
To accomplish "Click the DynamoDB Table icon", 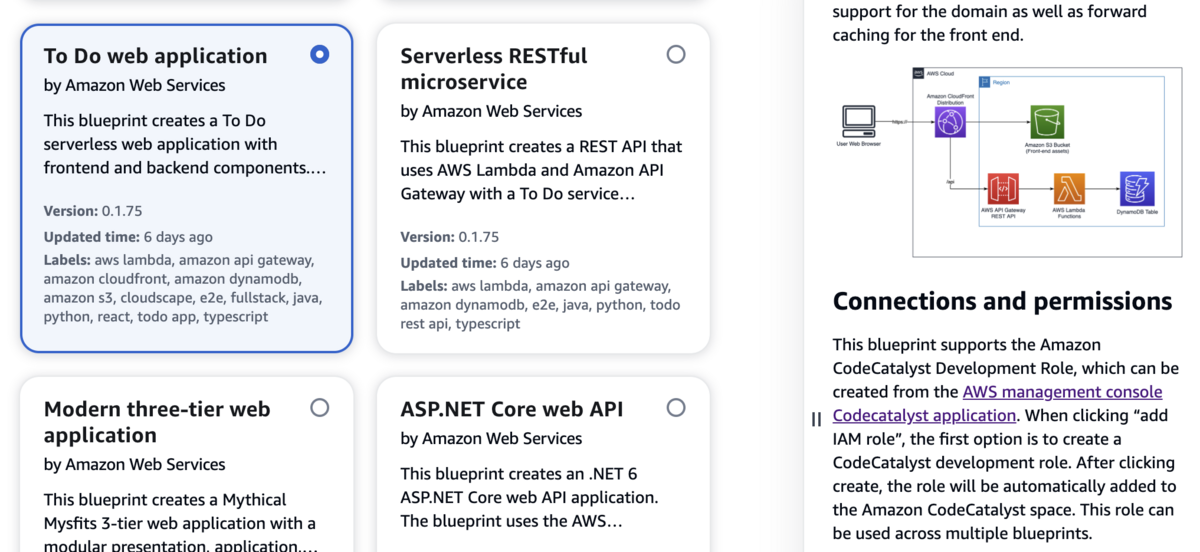I will point(1137,189).
